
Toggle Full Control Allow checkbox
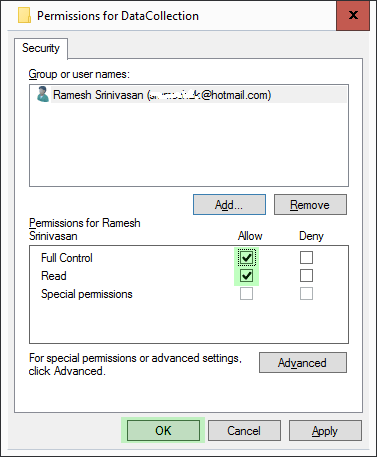[x=246, y=257]
